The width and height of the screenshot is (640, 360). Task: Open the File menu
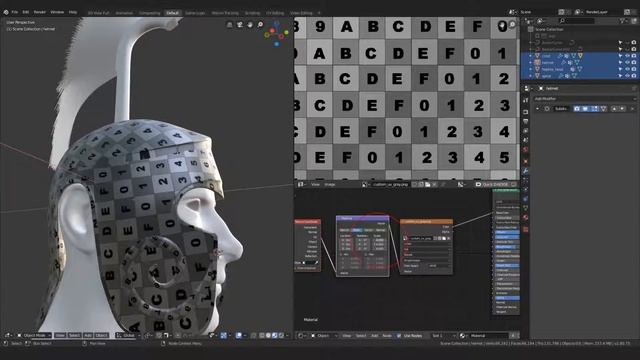pyautogui.click(x=15, y=12)
